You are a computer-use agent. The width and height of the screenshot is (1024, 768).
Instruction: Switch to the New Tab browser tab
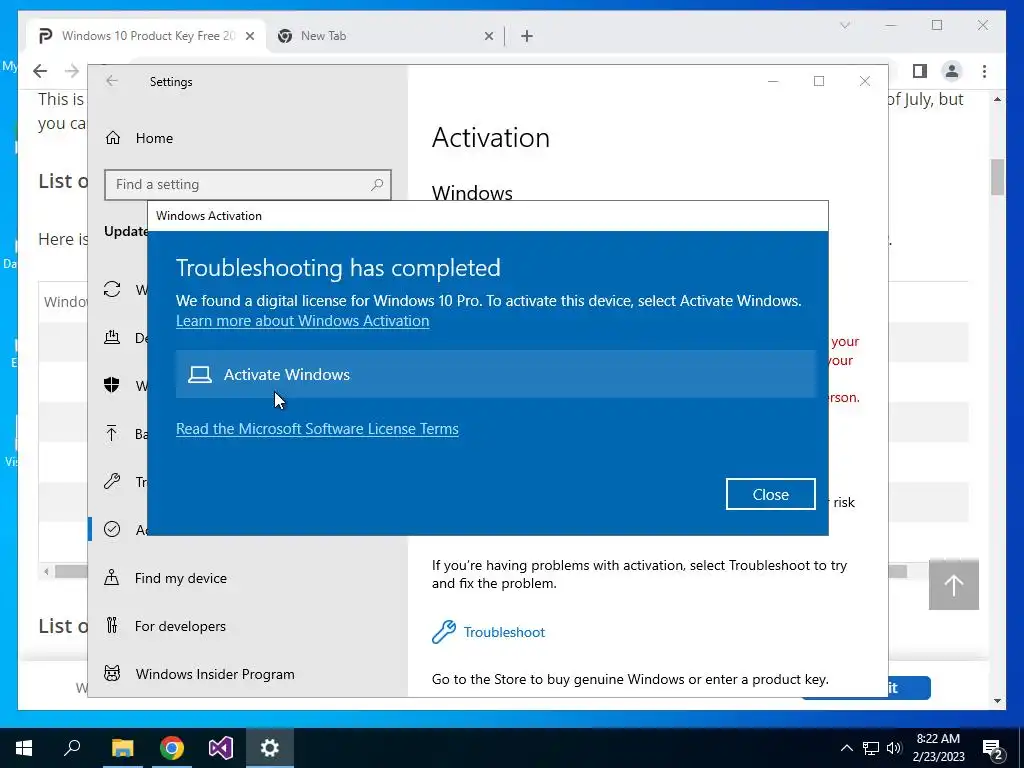(x=385, y=36)
